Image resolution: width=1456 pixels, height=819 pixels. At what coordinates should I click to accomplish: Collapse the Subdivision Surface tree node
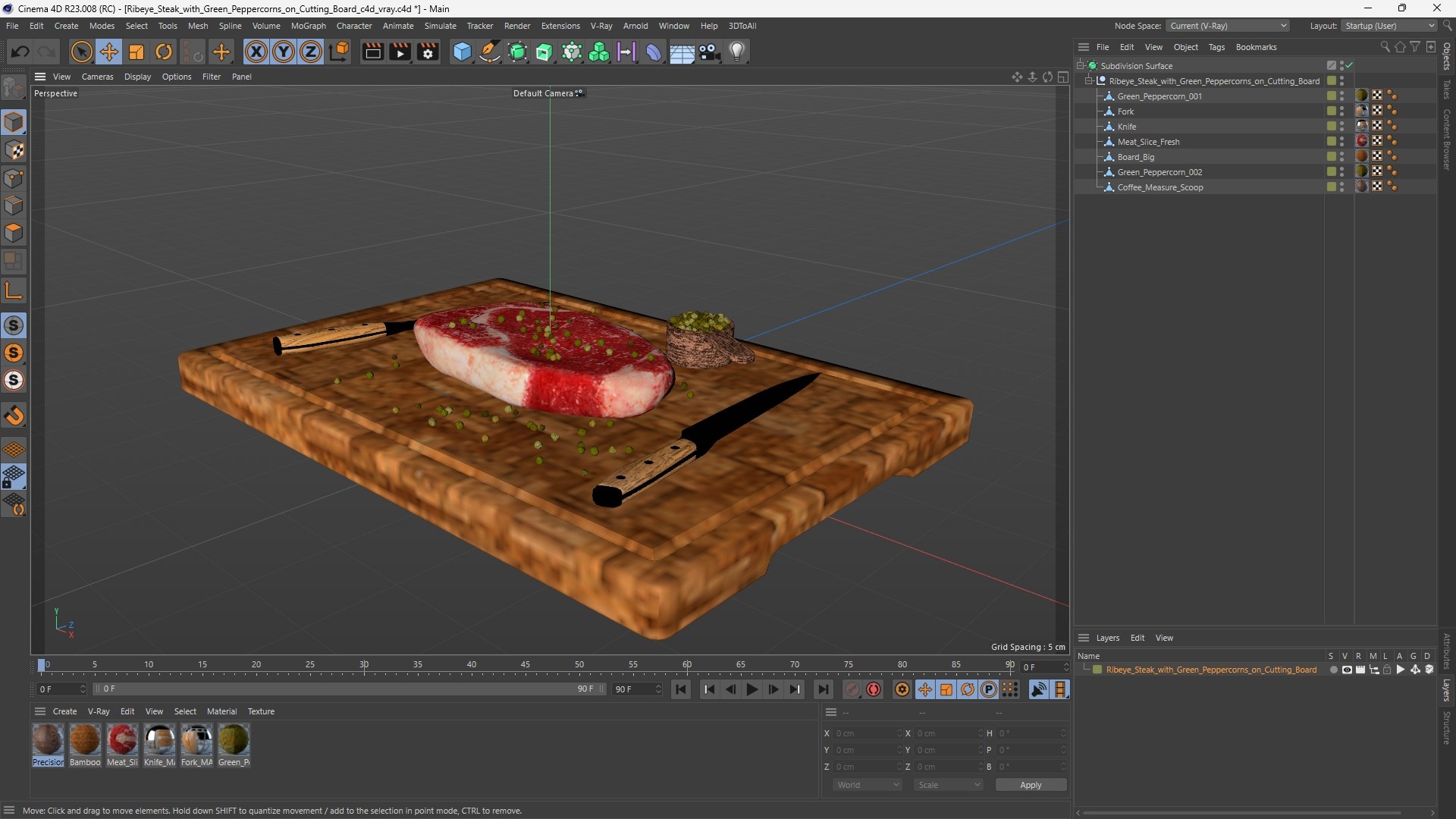click(x=1081, y=66)
